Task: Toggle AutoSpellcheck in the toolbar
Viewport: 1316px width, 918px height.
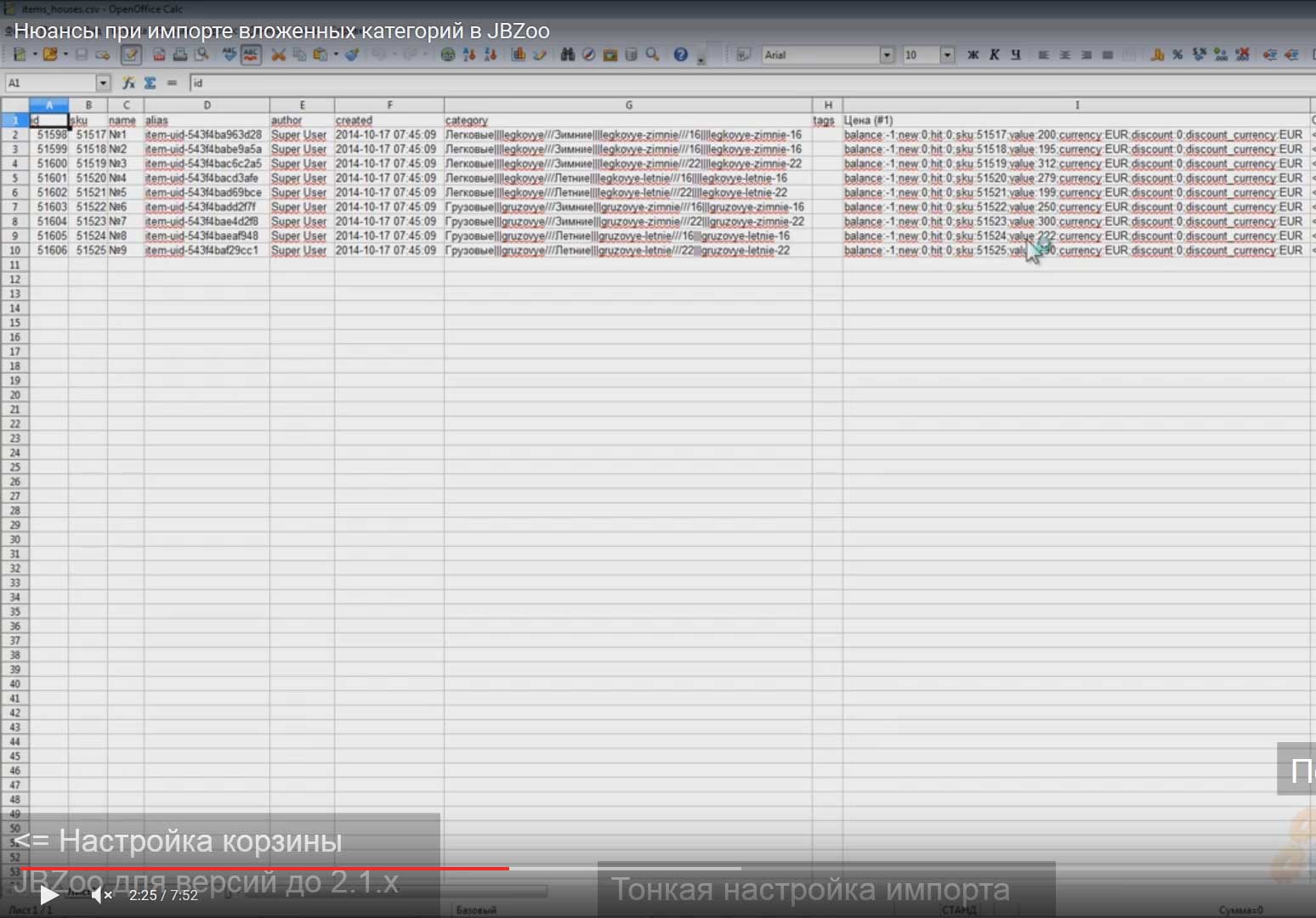Action: (251, 54)
